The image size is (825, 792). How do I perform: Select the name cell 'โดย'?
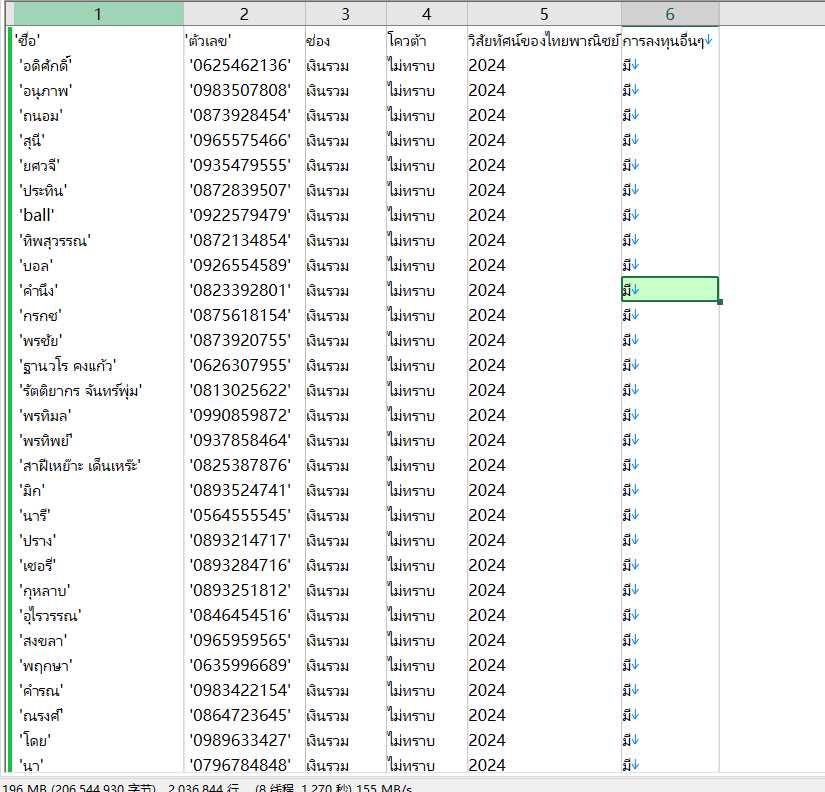tap(98, 740)
